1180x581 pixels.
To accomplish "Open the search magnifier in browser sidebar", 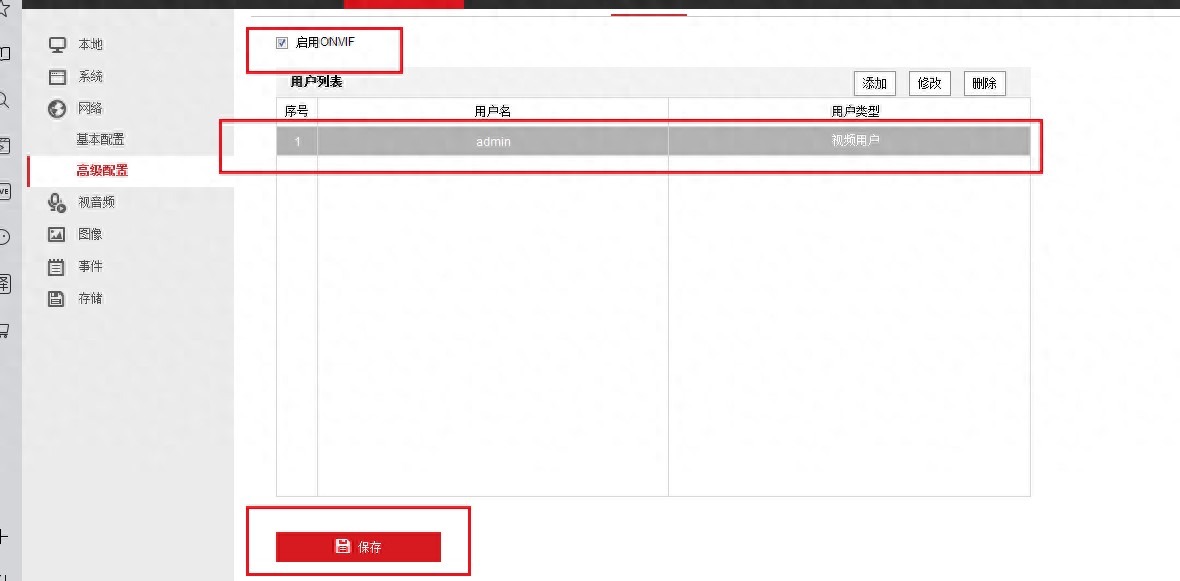I will pos(4,100).
